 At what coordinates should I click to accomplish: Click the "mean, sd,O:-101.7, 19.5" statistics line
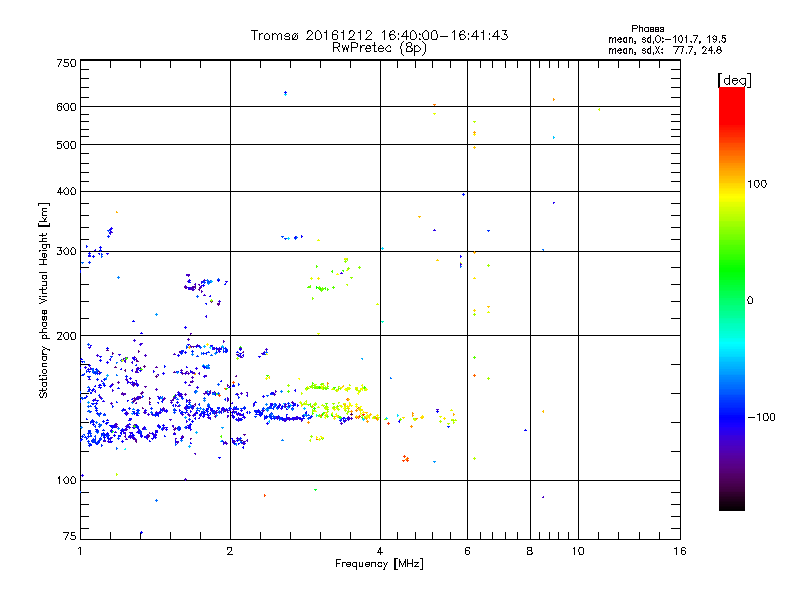667,39
